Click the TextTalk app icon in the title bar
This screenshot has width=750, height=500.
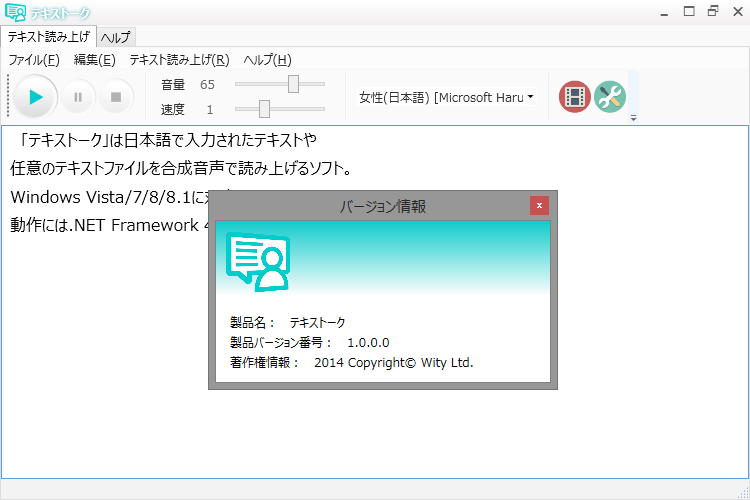[15, 12]
